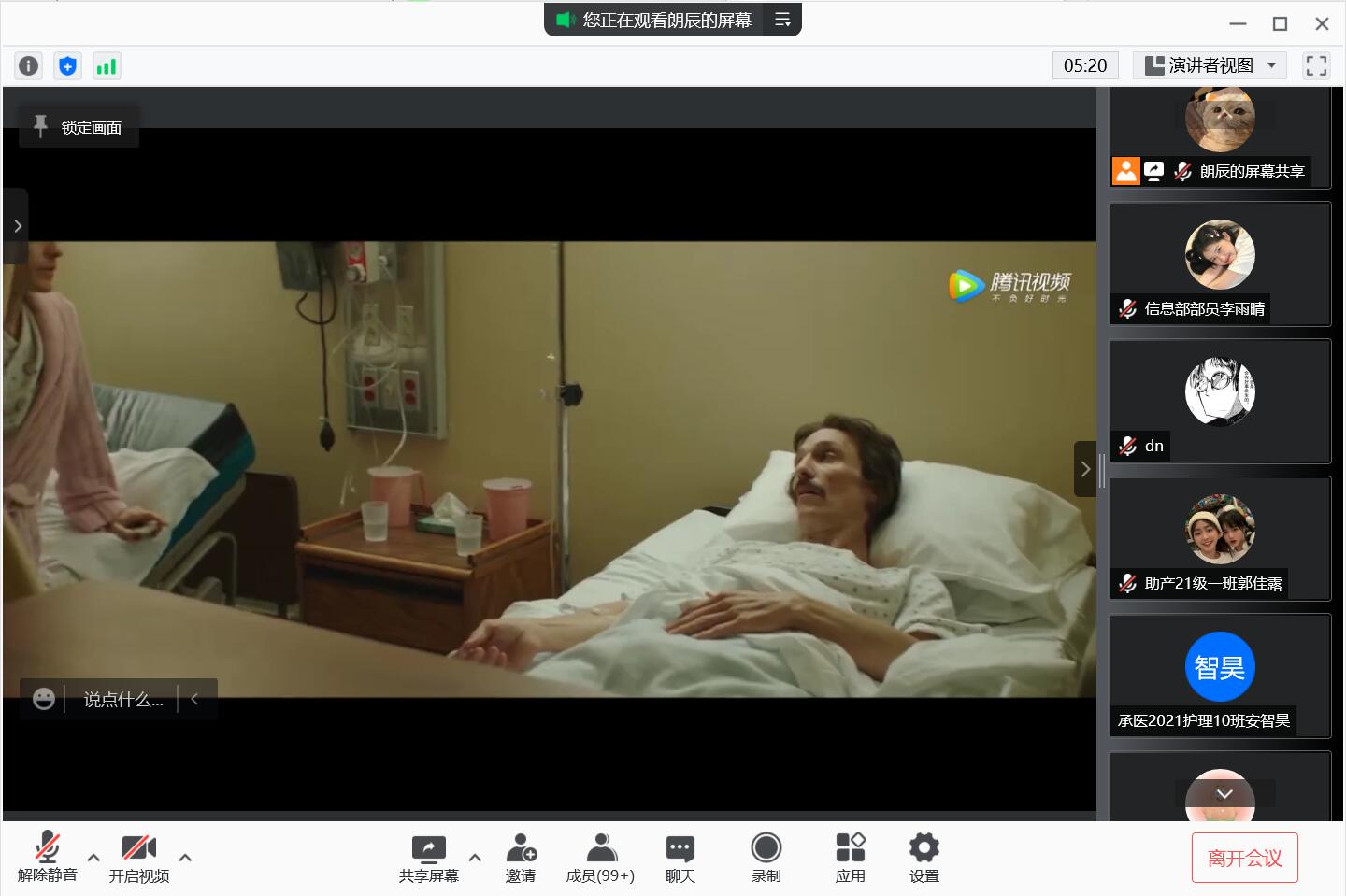Expand audio options arrow beside 解除静音

93,857
